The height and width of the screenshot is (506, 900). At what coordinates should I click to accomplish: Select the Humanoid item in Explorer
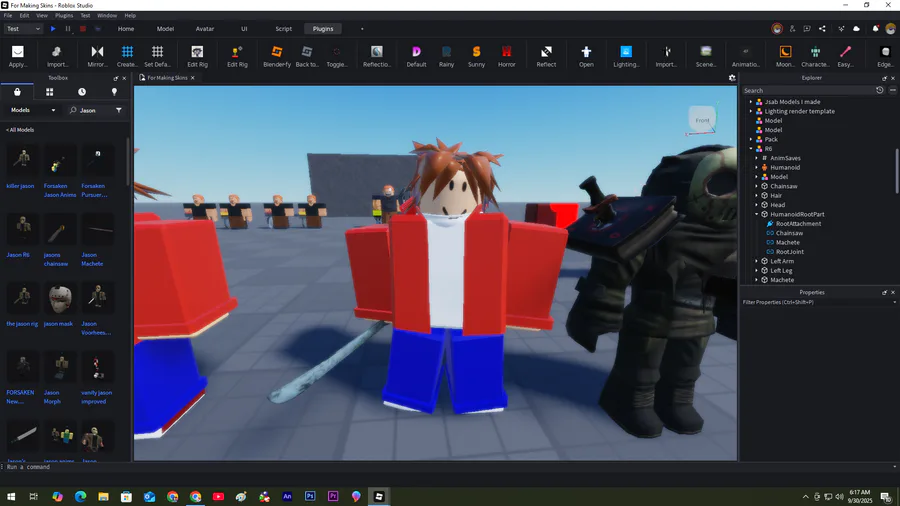[x=785, y=168]
